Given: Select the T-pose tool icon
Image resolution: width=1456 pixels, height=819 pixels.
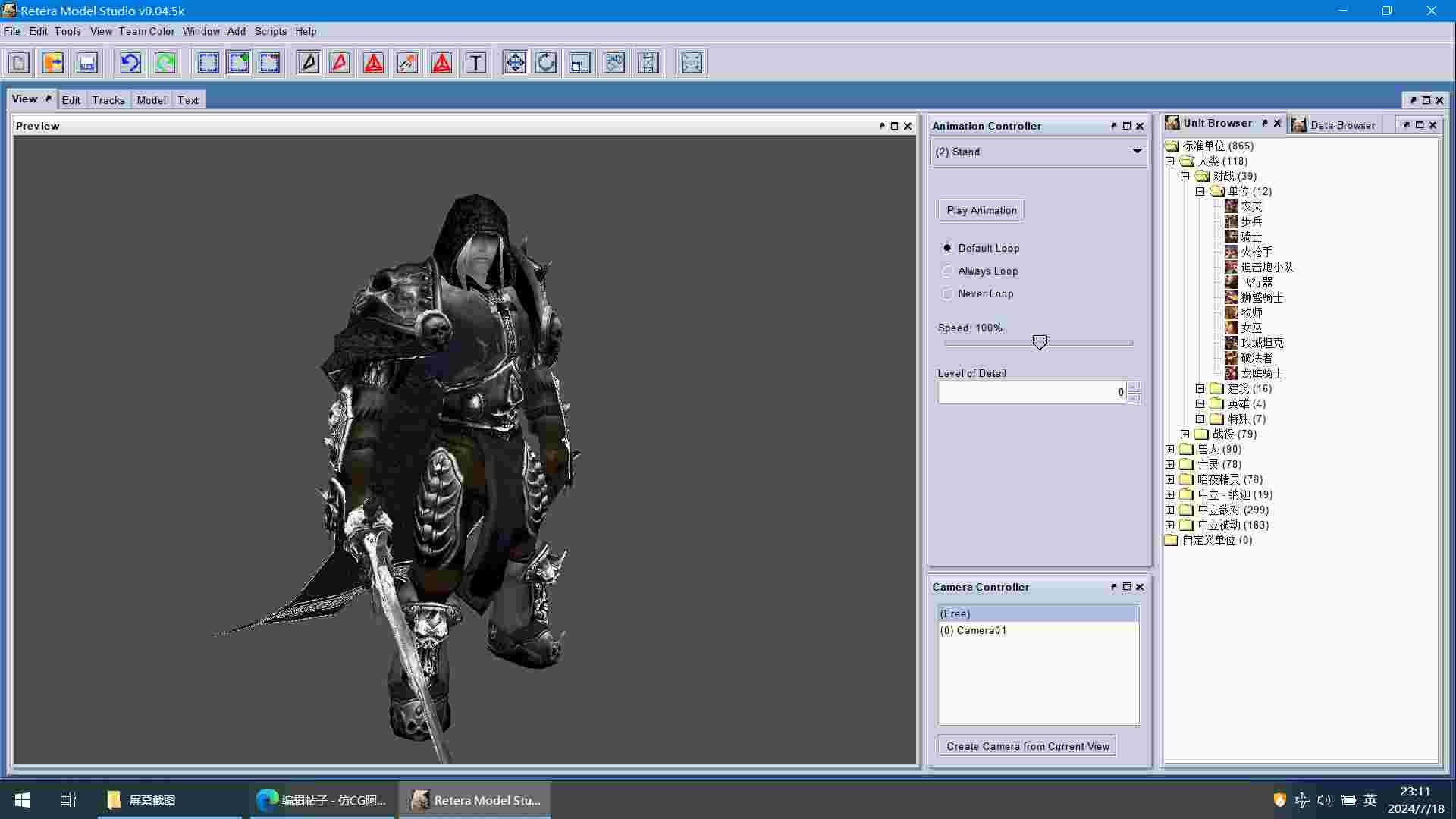Looking at the screenshot, I should [x=475, y=62].
